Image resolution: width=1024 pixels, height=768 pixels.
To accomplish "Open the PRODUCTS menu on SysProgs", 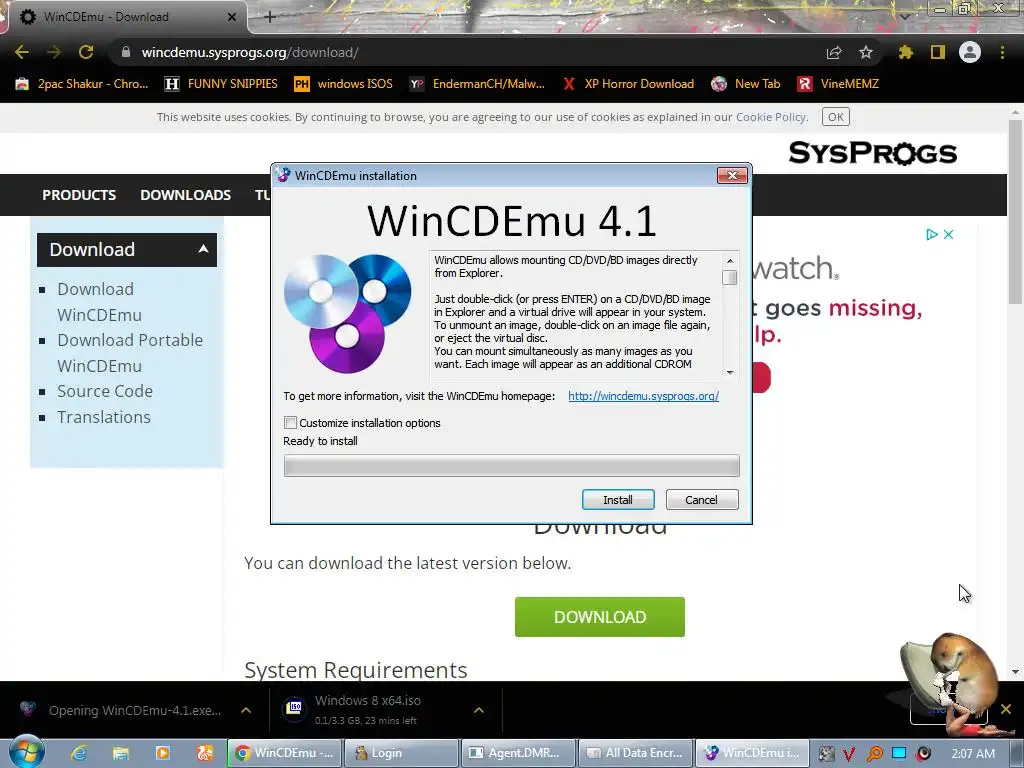I will click(x=79, y=195).
